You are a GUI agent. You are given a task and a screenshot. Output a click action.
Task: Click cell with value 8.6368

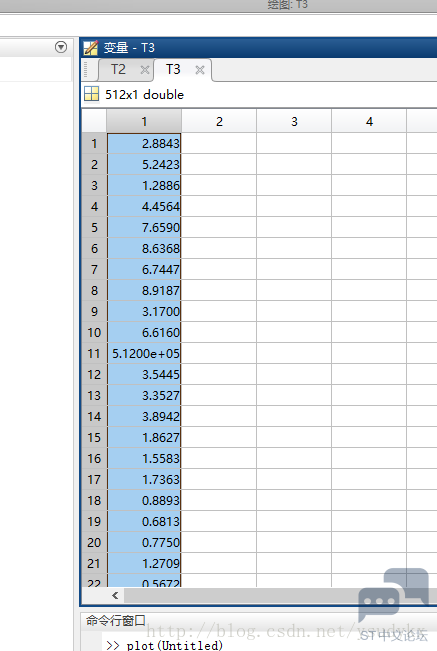[144, 249]
